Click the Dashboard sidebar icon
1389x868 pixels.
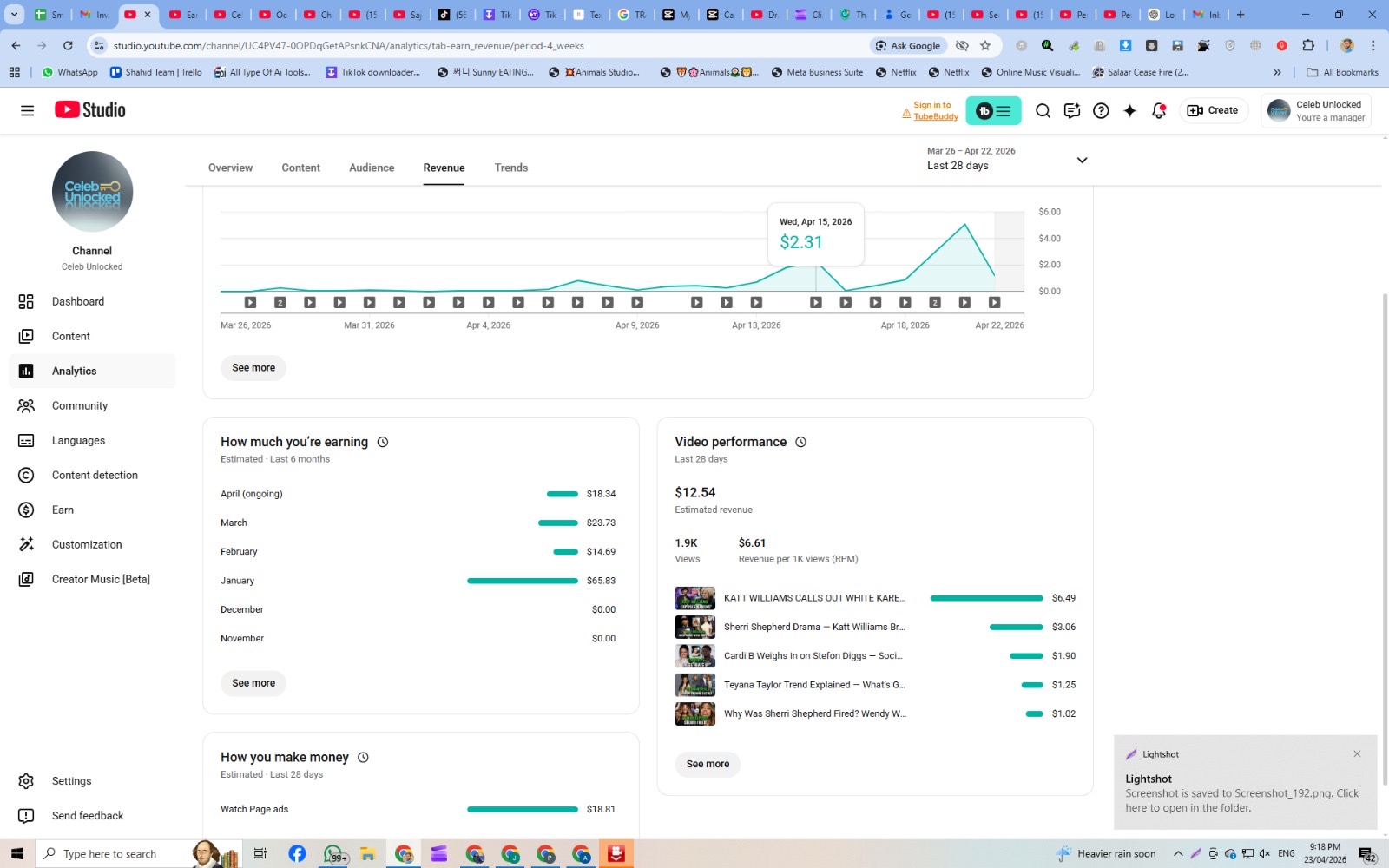point(26,301)
